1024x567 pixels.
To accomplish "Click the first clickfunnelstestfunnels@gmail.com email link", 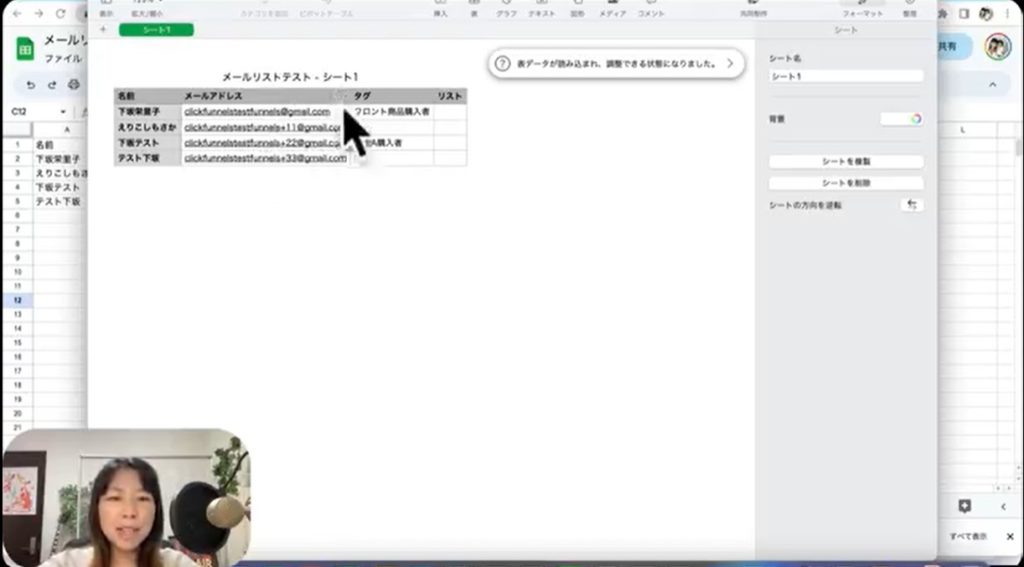I will [257, 112].
